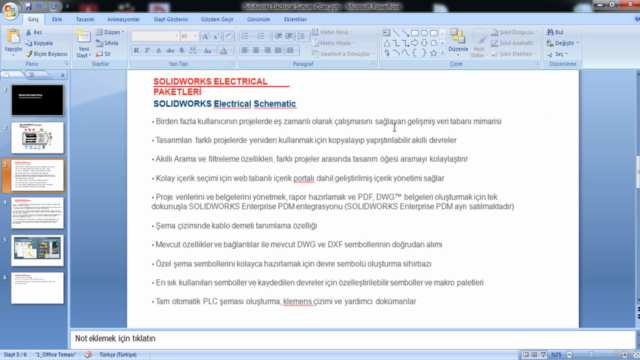Cut selection with Kes
Image resolution: width=640 pixels, height=360 pixels.
coord(34,32)
